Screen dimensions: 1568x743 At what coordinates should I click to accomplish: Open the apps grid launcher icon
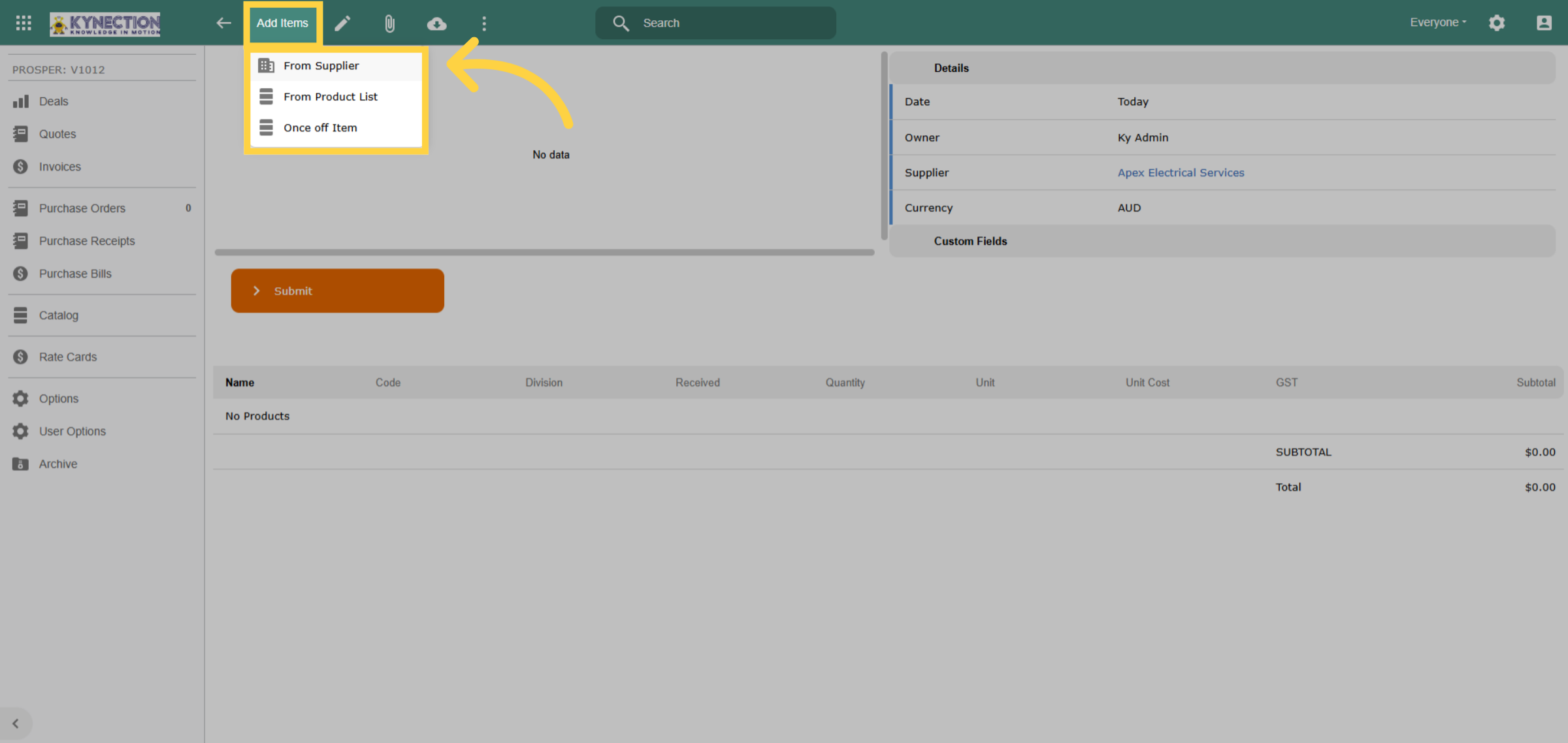pyautogui.click(x=24, y=23)
